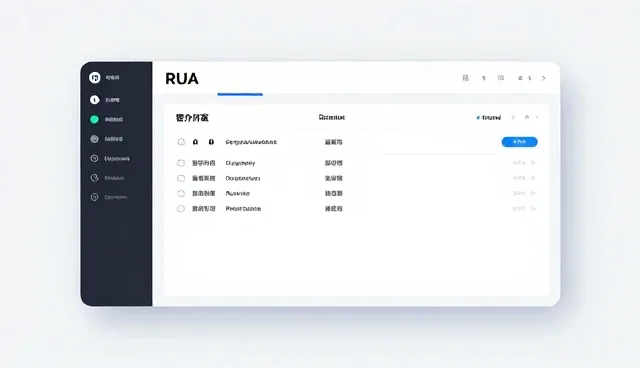Open the tiny dropdown arrow at panel header's end

pos(537,117)
